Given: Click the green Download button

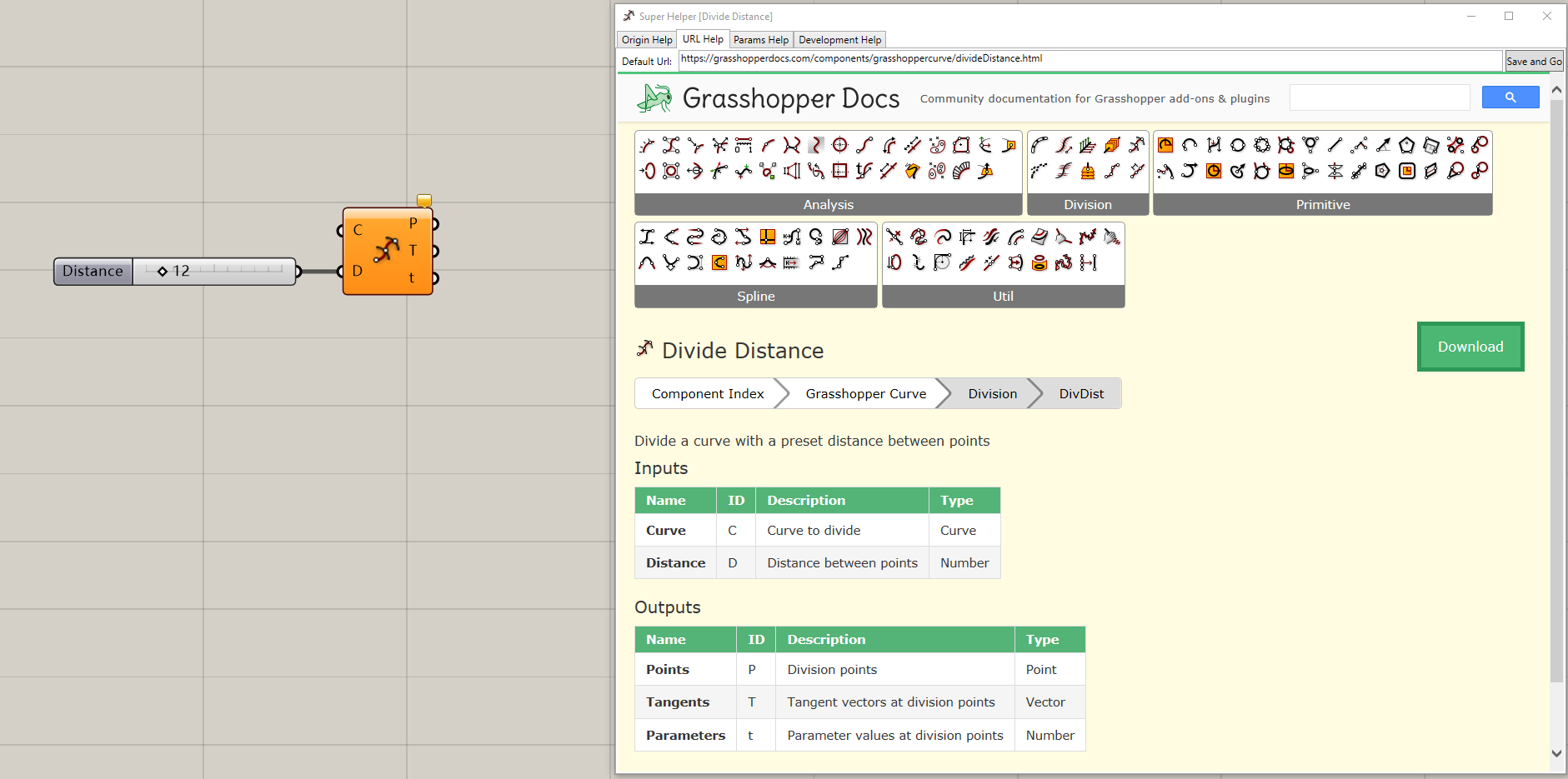Looking at the screenshot, I should tap(1470, 347).
